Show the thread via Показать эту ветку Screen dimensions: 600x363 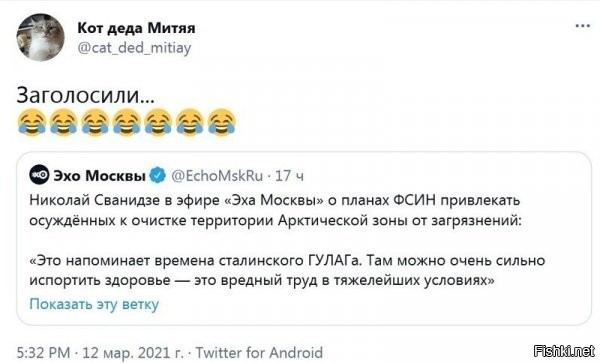94,304
